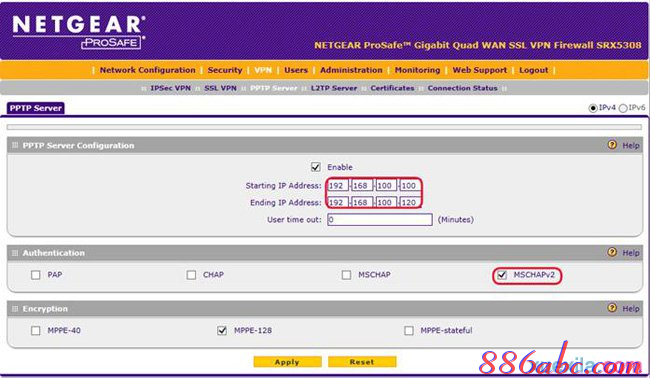Click the Encryption section header text

click(x=45, y=309)
